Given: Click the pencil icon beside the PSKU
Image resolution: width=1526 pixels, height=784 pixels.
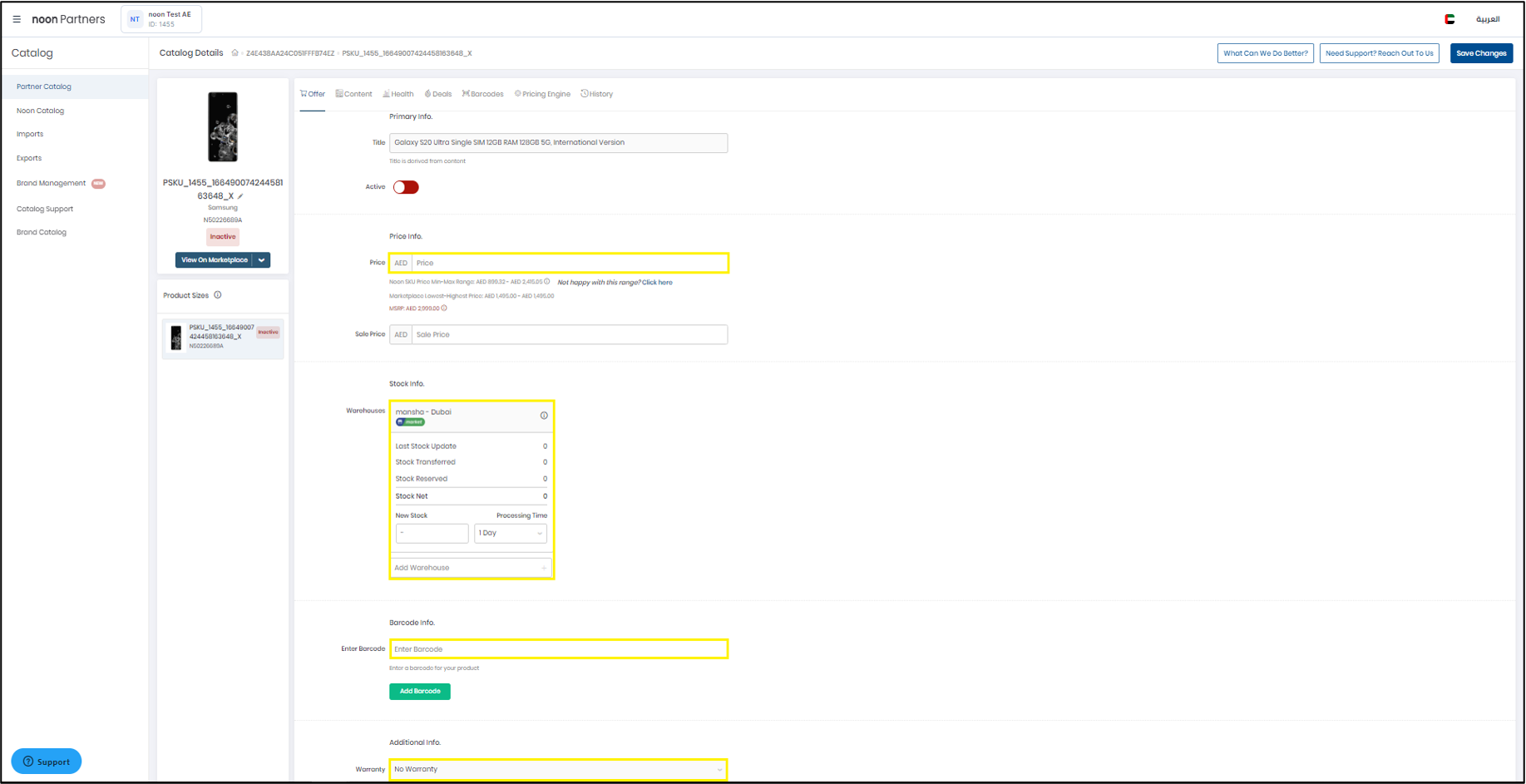Looking at the screenshot, I should coord(240,196).
